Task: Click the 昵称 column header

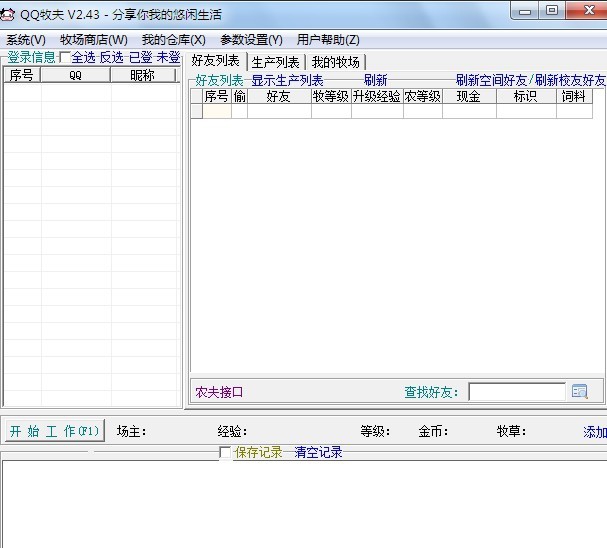Action: [x=142, y=75]
